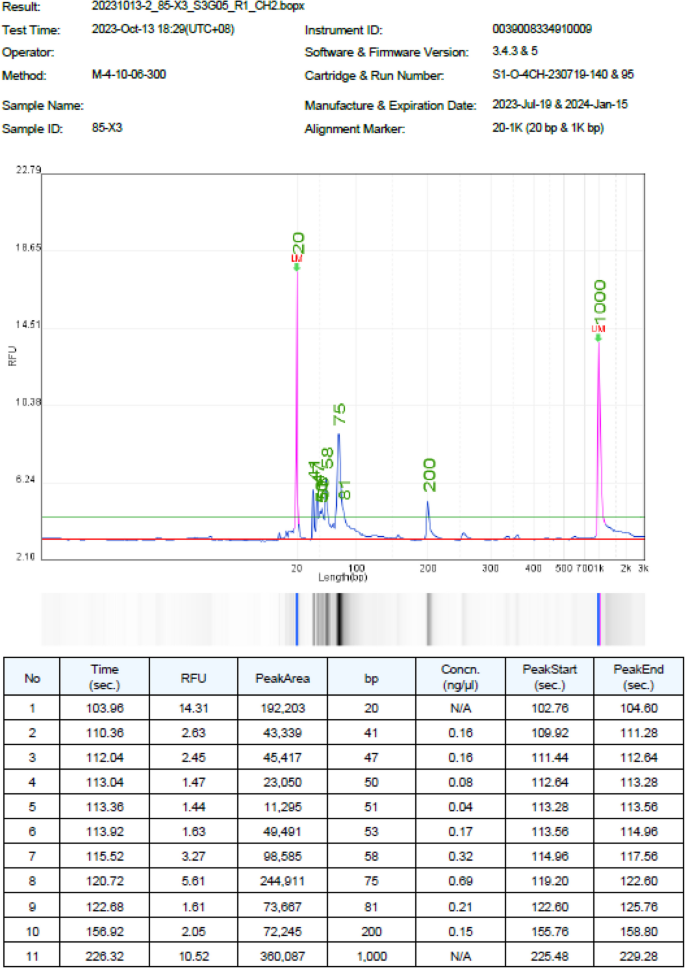Click the instrument ID number 0039008334910009
This screenshot has height=968, width=685.
point(542,29)
